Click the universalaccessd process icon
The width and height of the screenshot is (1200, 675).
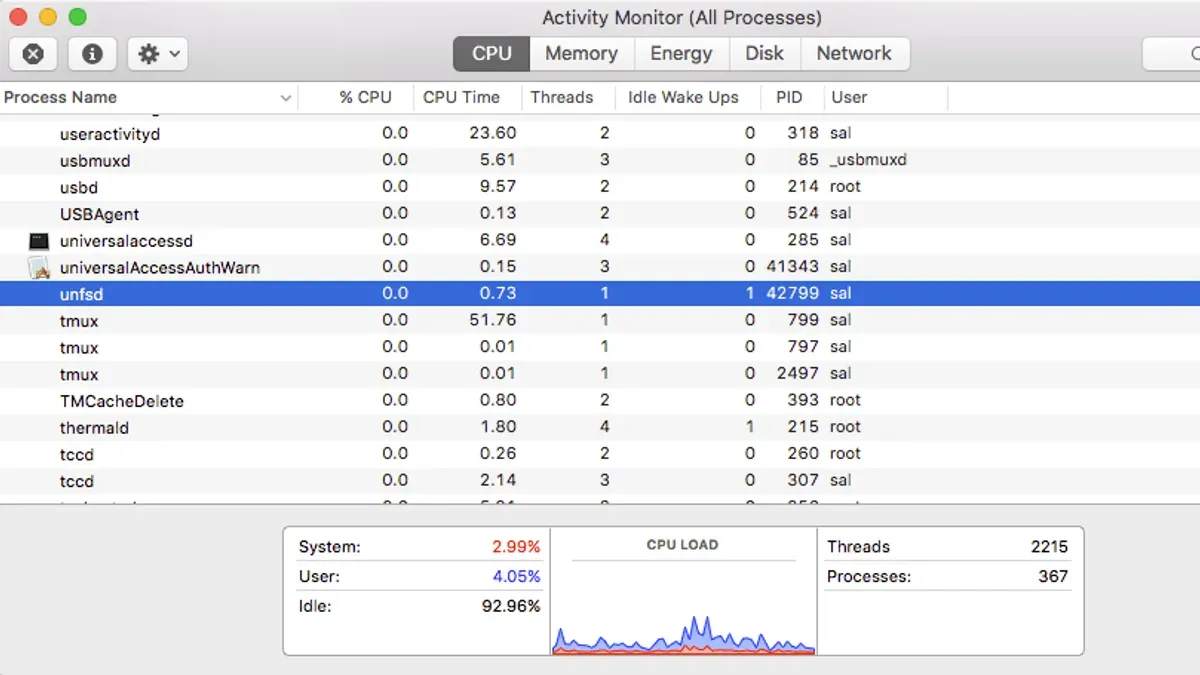[x=39, y=241]
